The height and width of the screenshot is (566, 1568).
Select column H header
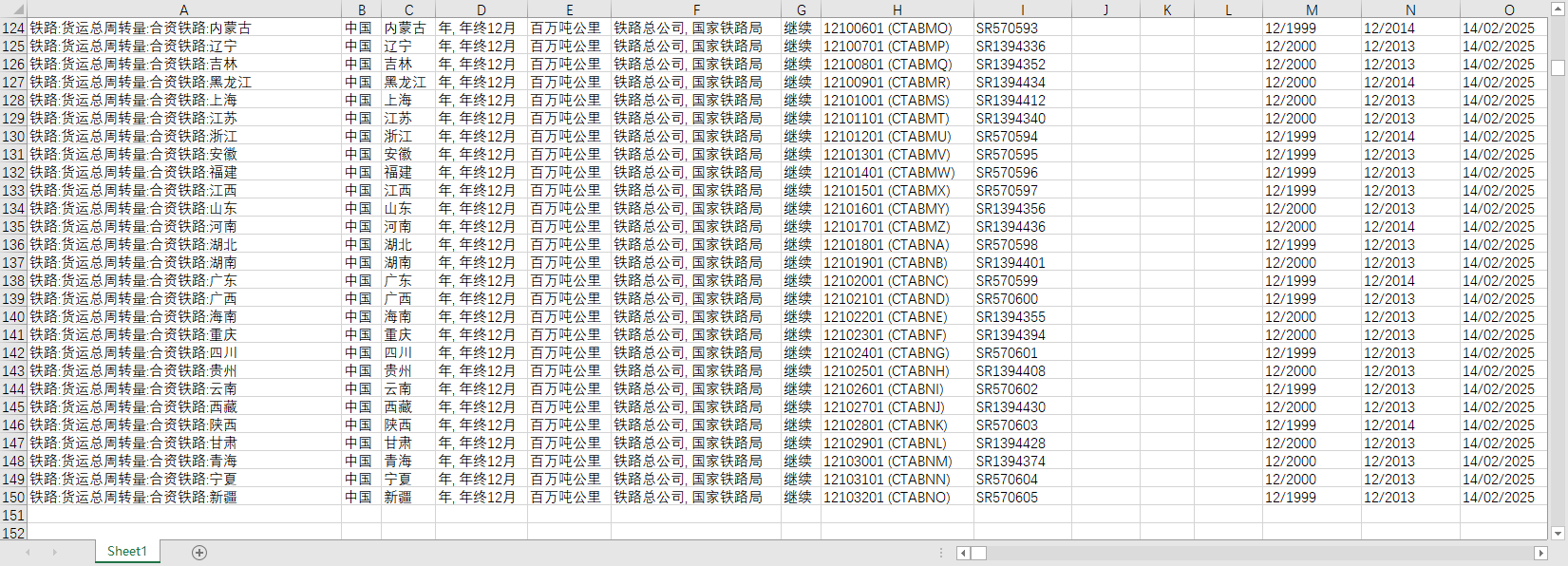(x=897, y=9)
